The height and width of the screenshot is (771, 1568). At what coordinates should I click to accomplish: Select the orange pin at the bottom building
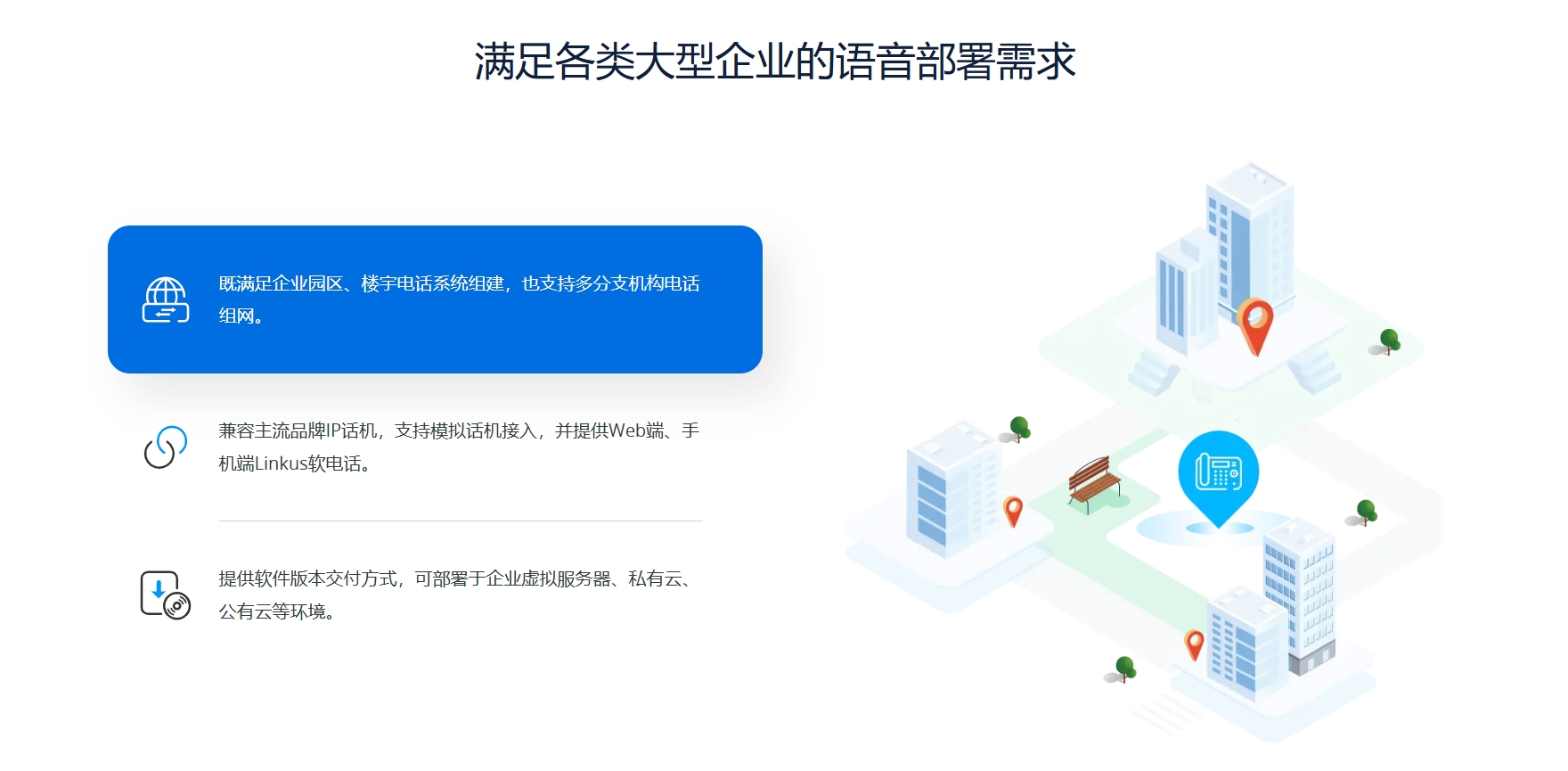(1194, 644)
